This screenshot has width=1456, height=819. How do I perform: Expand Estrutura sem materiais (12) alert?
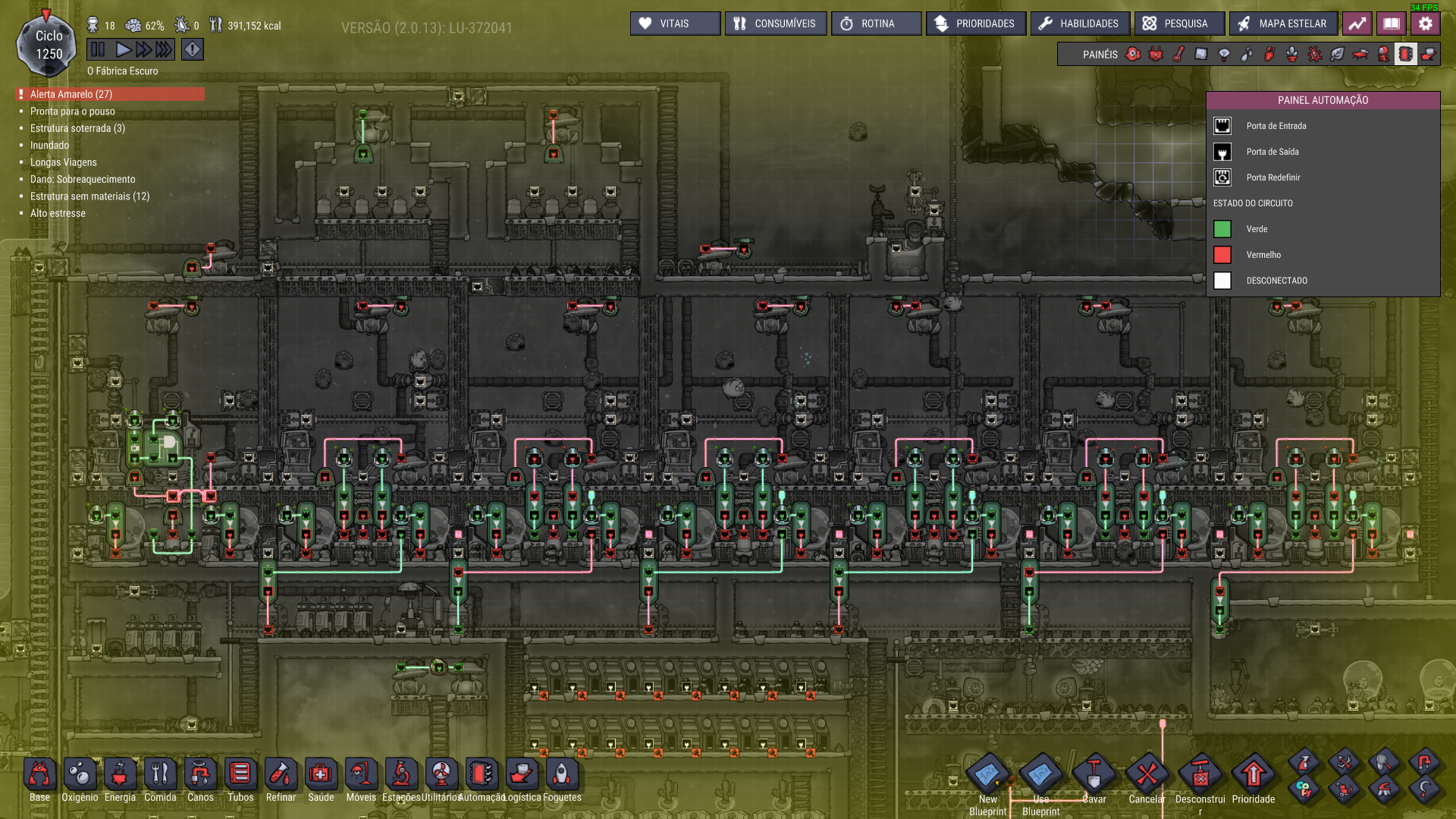coord(89,196)
